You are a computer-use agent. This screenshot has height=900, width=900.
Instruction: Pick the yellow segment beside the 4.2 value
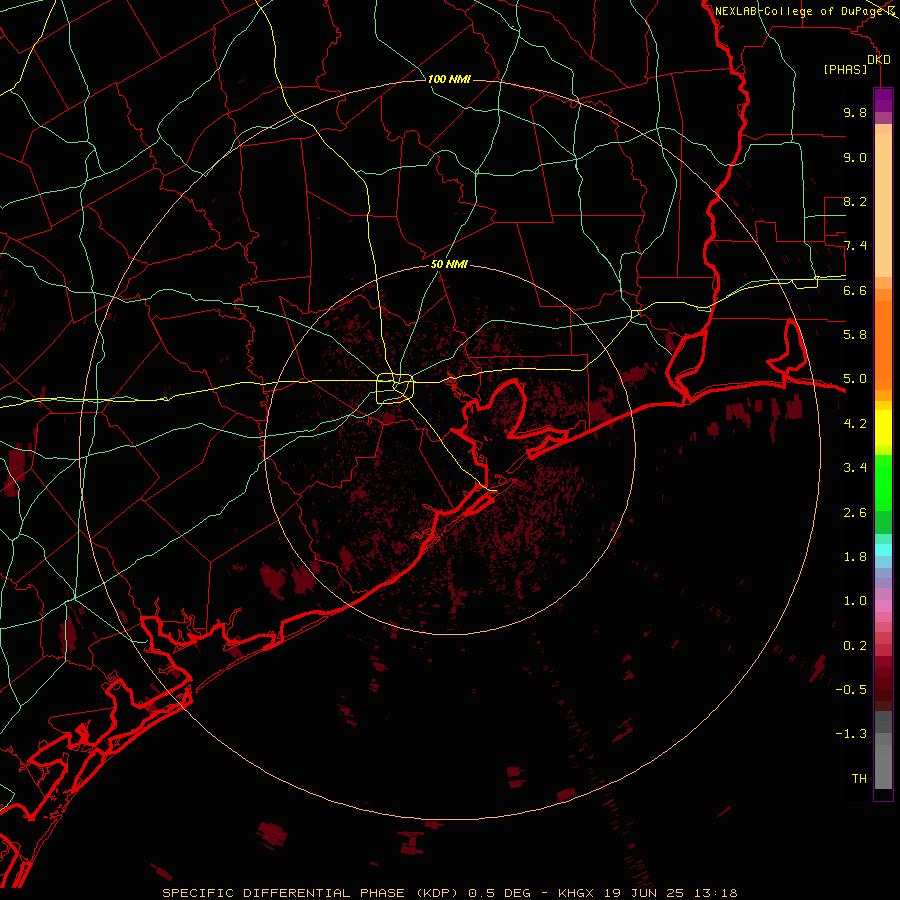point(883,428)
